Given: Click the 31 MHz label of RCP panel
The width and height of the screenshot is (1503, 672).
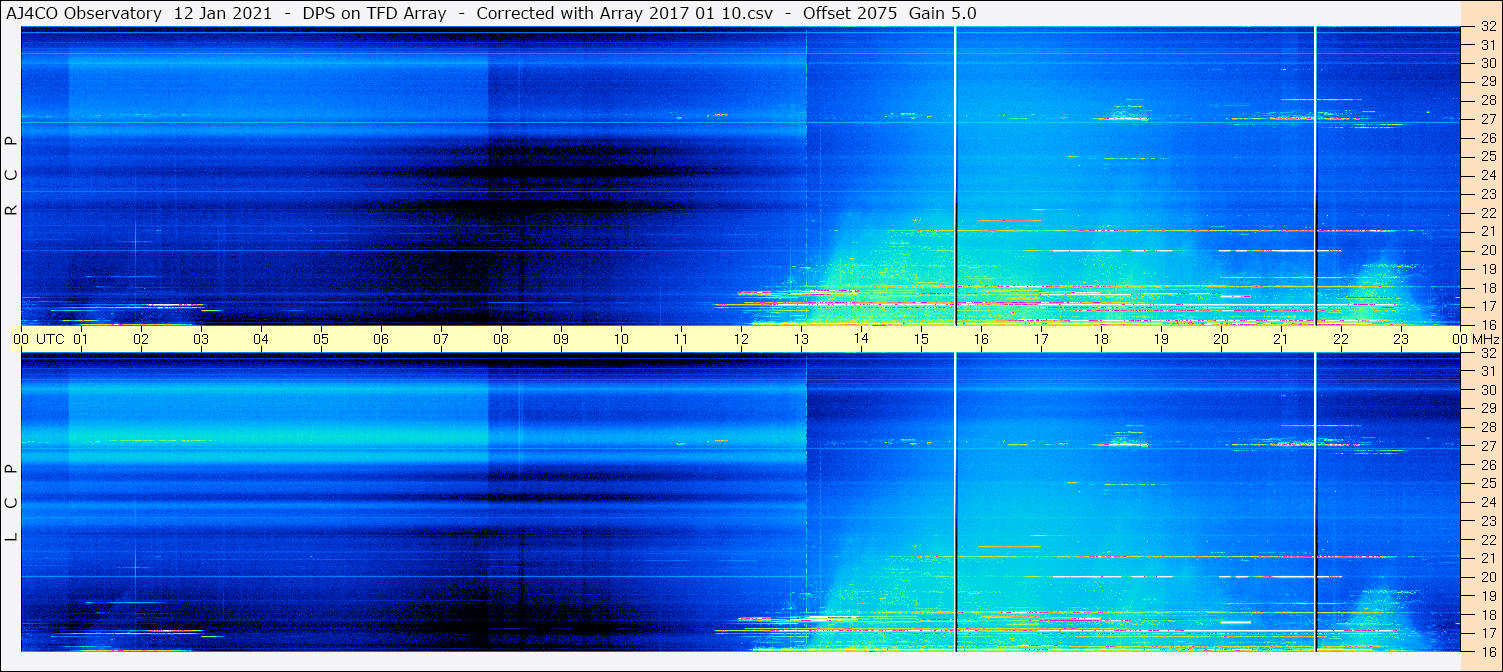Looking at the screenshot, I should click(x=1488, y=45).
